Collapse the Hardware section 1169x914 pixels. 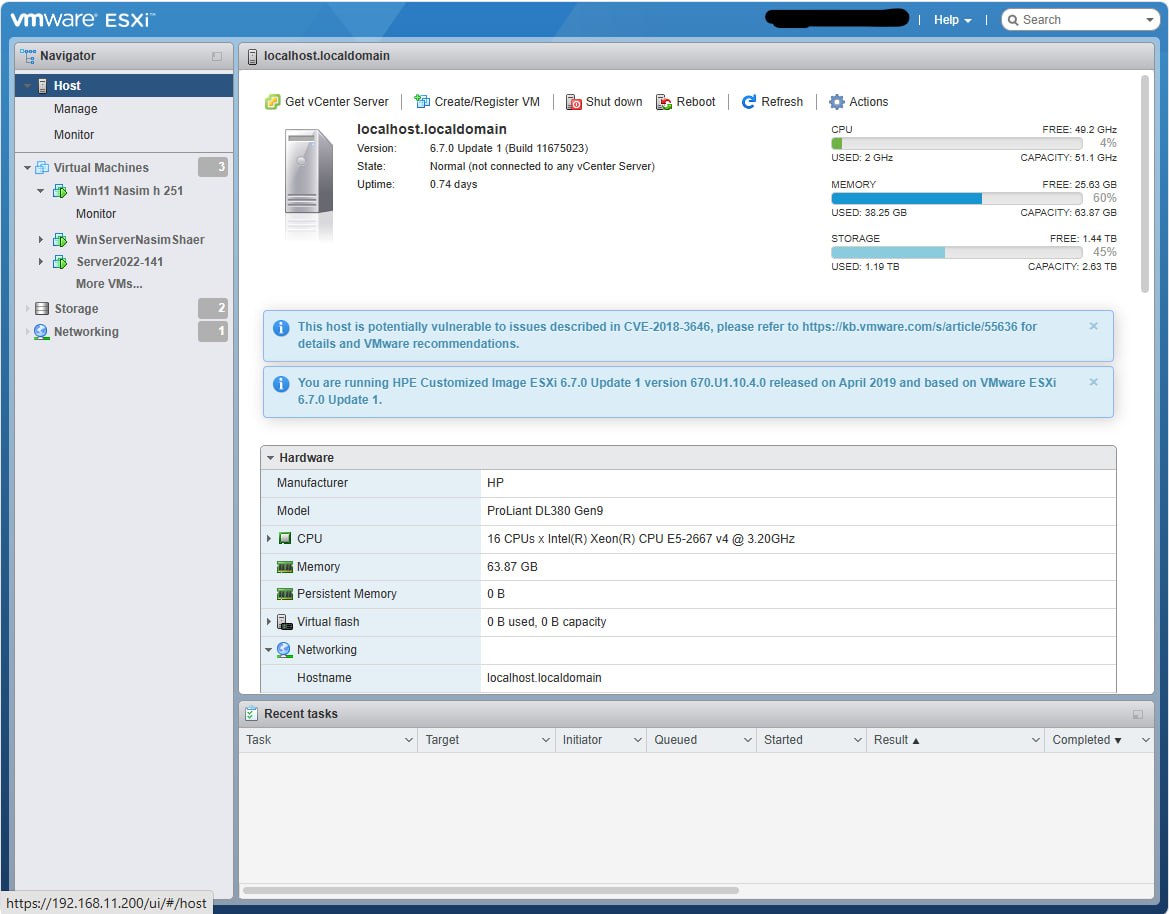270,458
